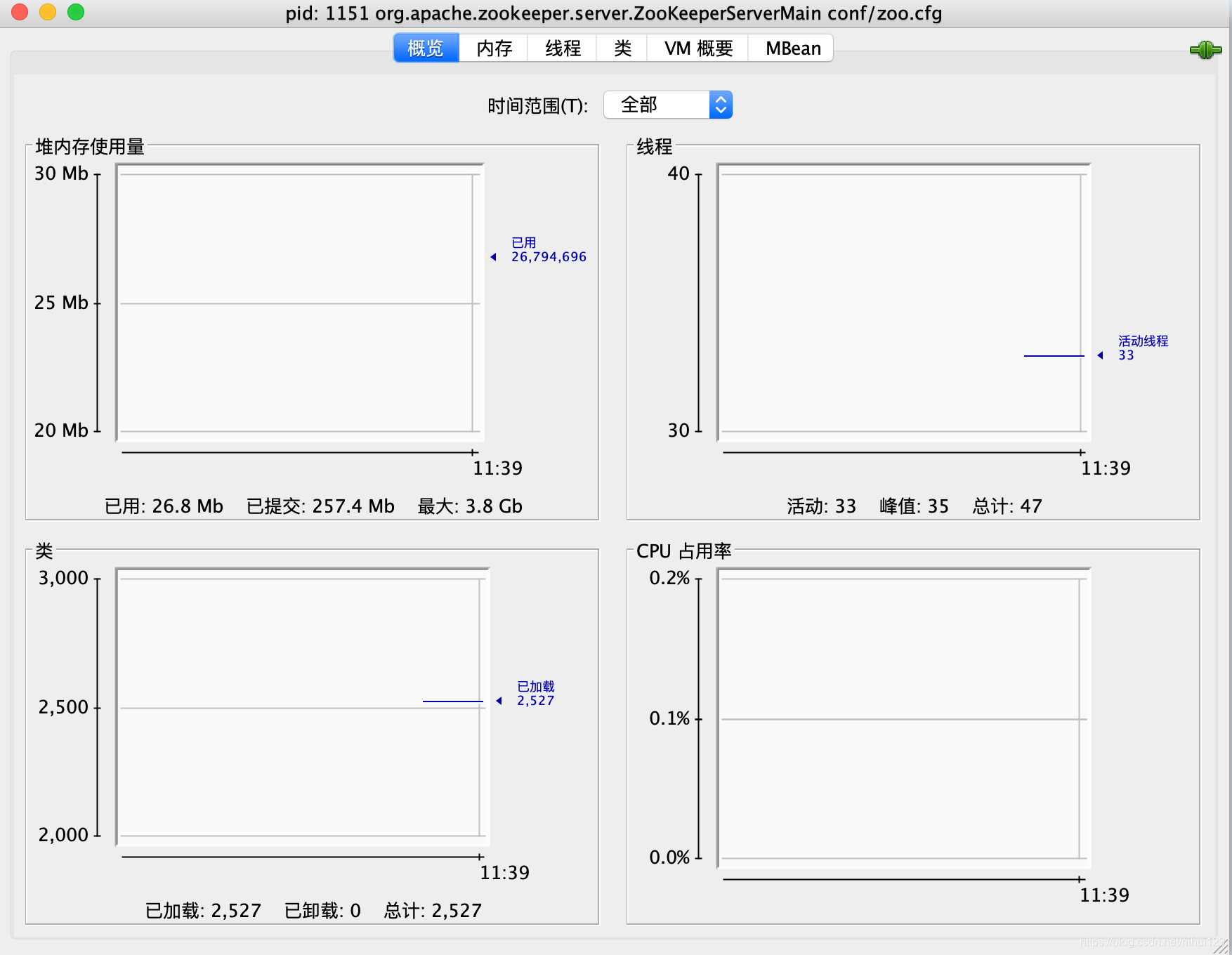
Task: Click the 时间范围(T): label
Action: pyautogui.click(x=537, y=106)
